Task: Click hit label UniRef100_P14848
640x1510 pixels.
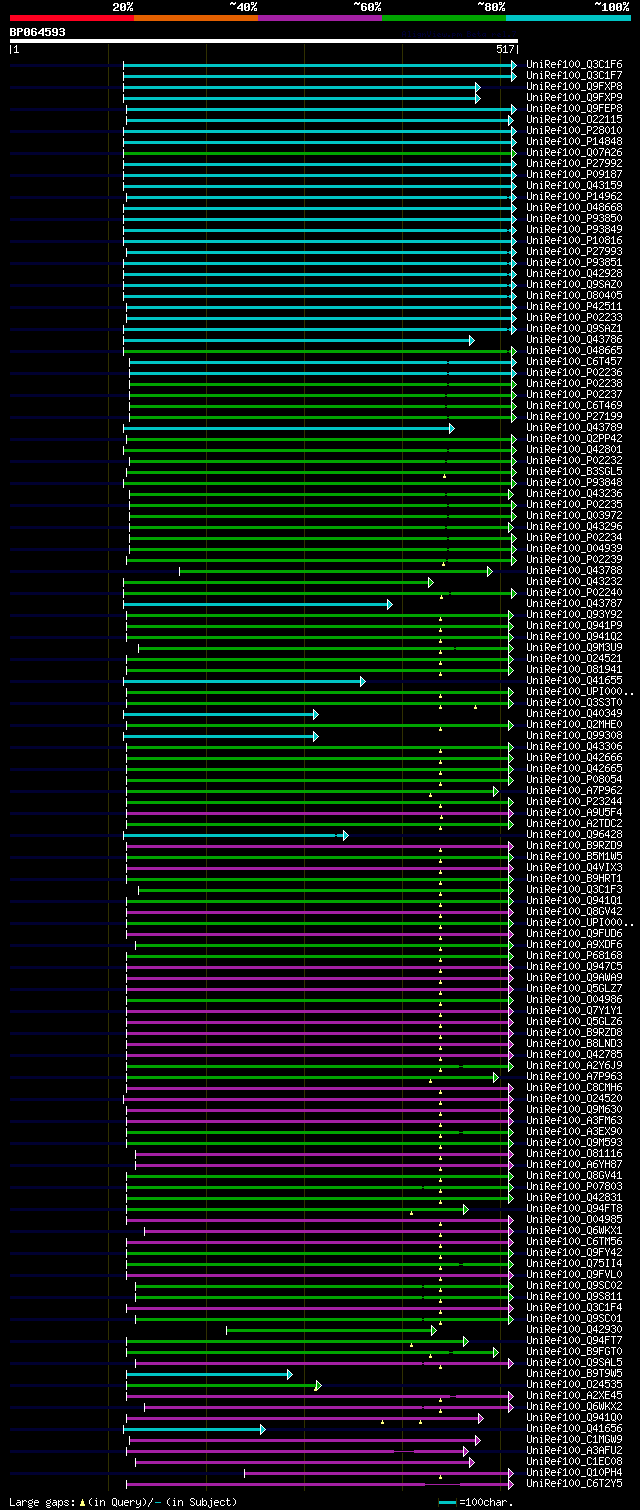Action: 574,142
